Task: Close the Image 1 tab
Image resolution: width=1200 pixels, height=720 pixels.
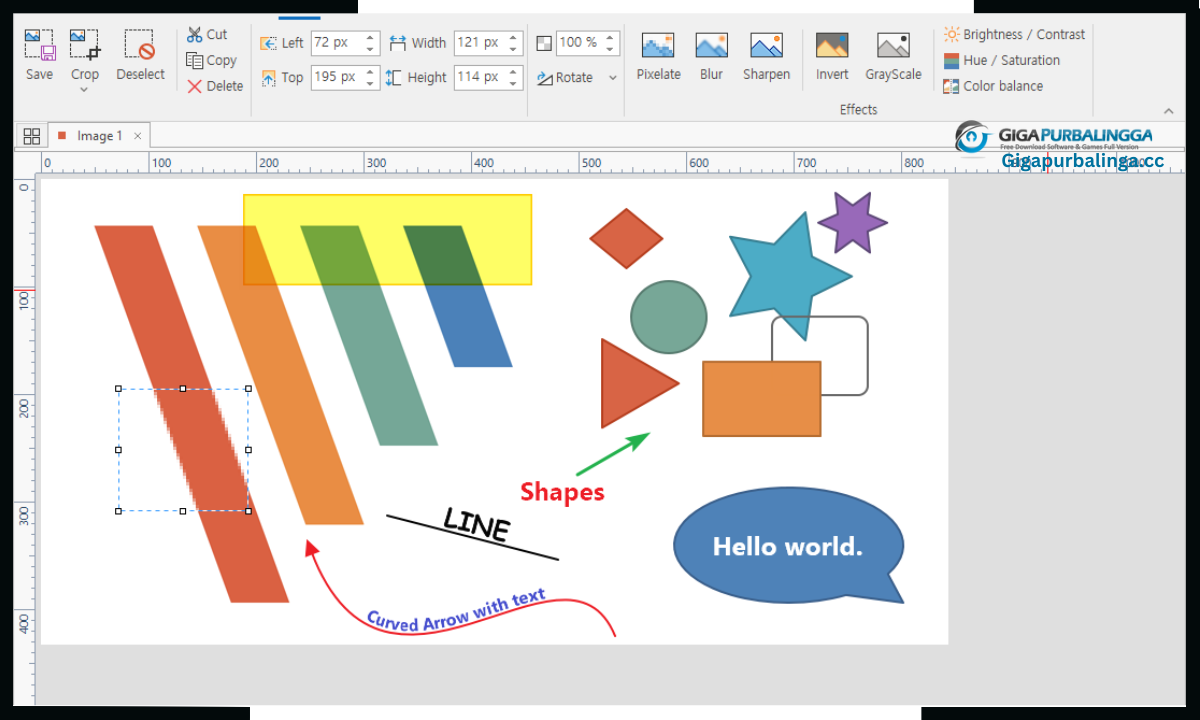Action: 138,136
